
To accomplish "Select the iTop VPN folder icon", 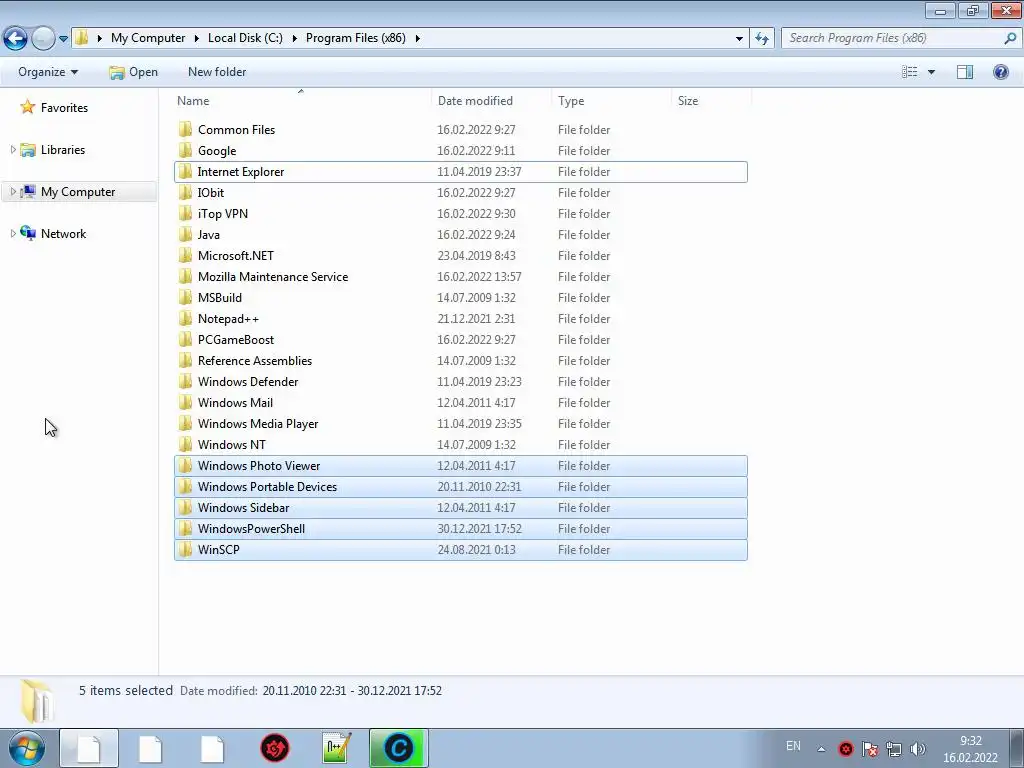I will 185,213.
